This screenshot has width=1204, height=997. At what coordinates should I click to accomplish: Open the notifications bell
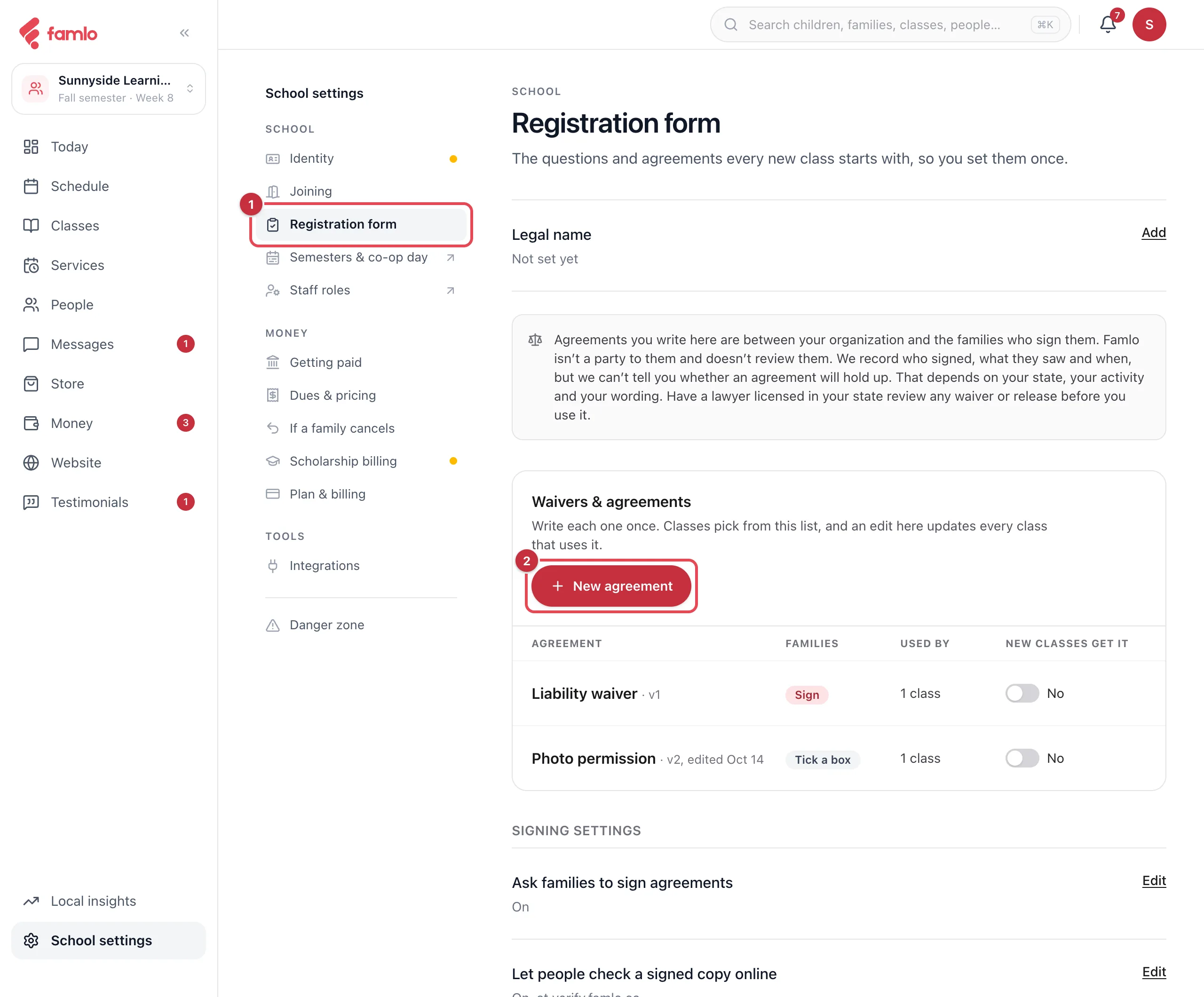(1108, 24)
